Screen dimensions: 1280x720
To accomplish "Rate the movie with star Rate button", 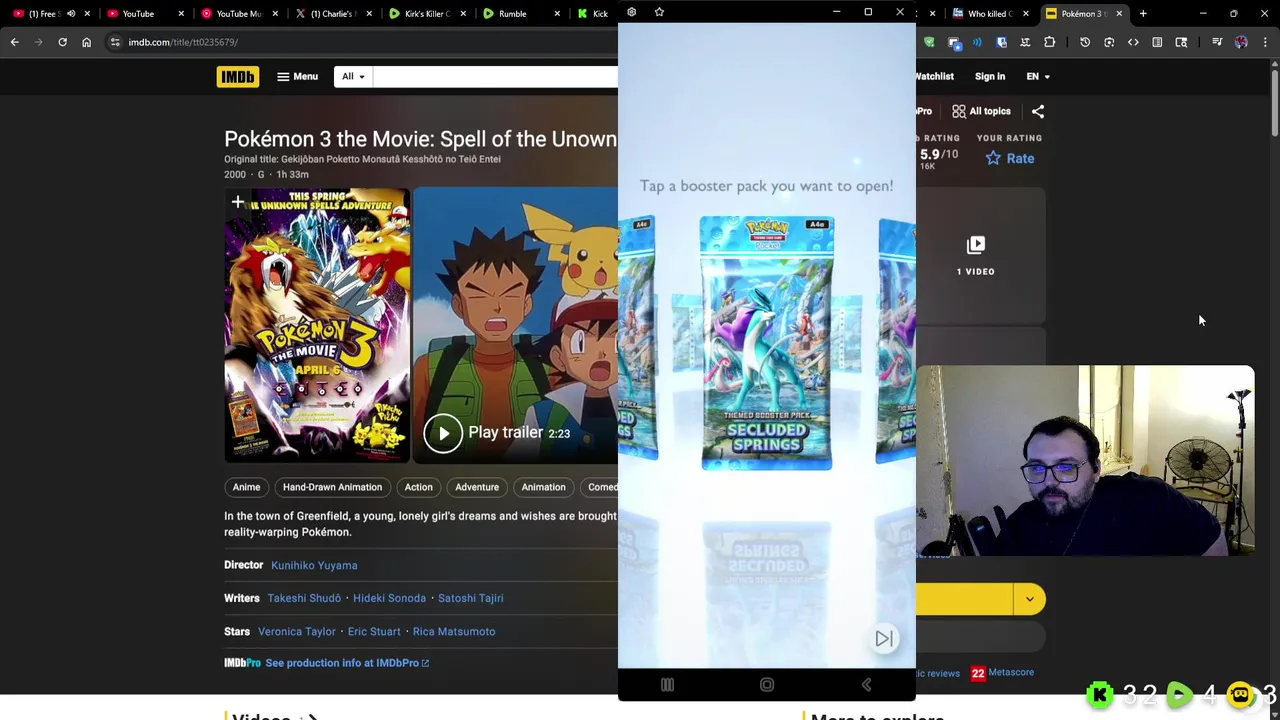I will [x=1010, y=158].
